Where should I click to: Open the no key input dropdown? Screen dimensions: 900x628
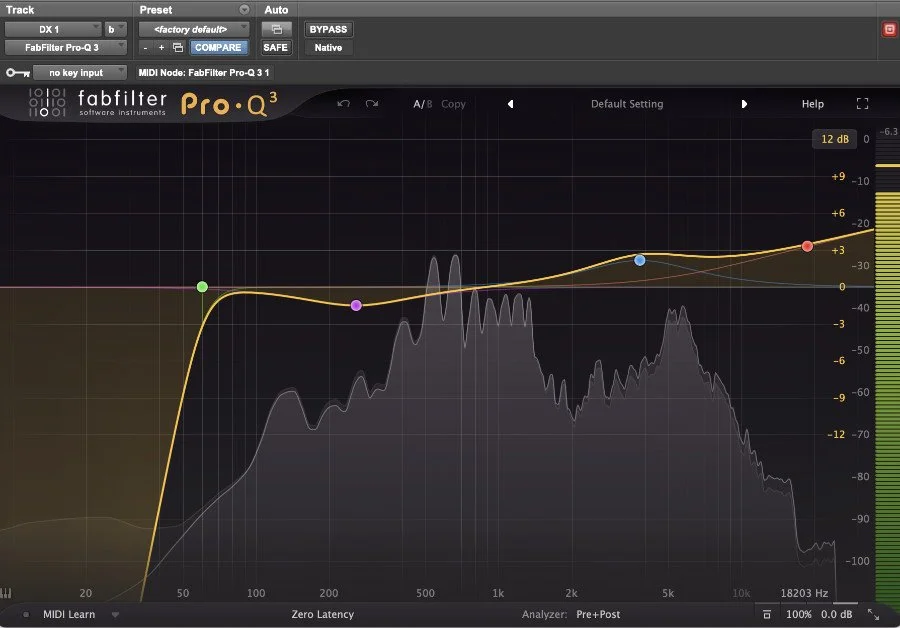coord(79,73)
